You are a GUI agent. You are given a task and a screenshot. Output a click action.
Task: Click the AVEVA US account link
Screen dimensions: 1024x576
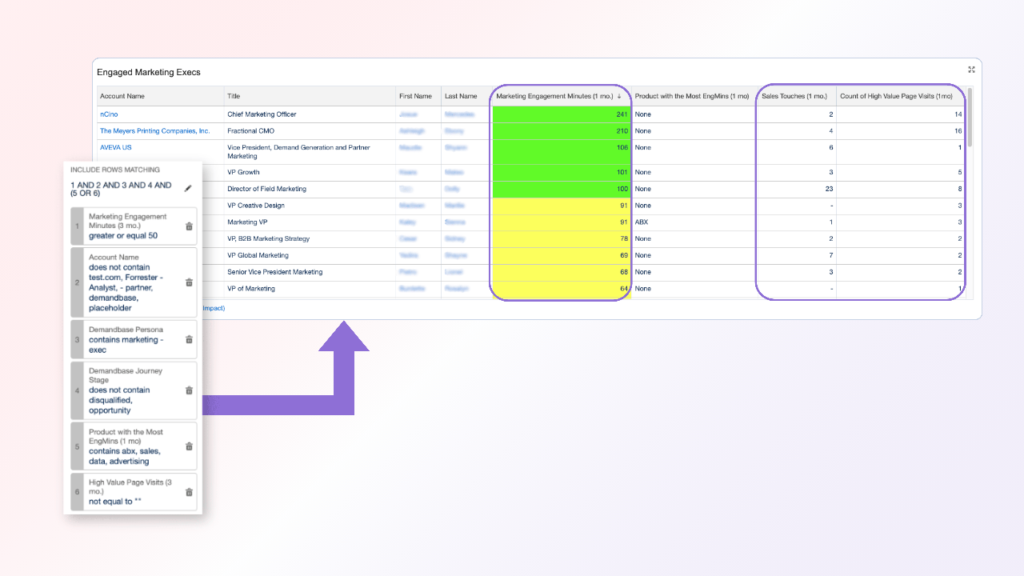tap(115, 147)
